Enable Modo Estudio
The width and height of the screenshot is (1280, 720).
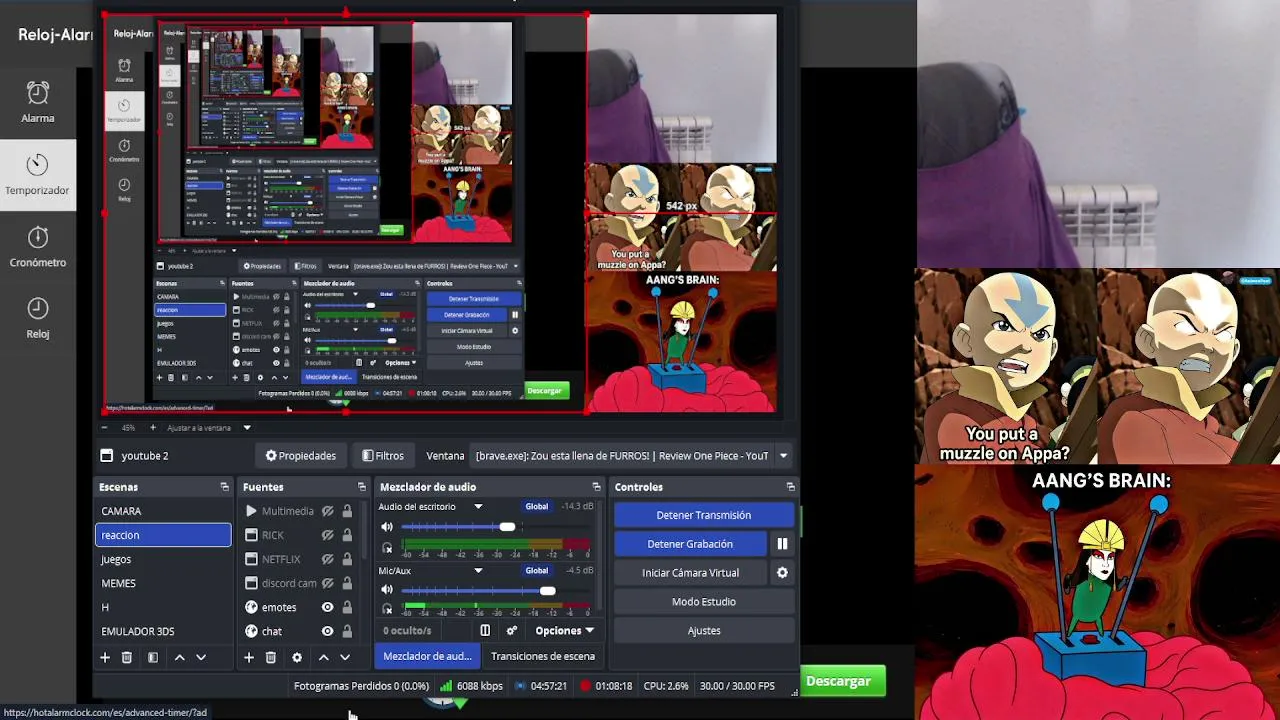click(704, 602)
